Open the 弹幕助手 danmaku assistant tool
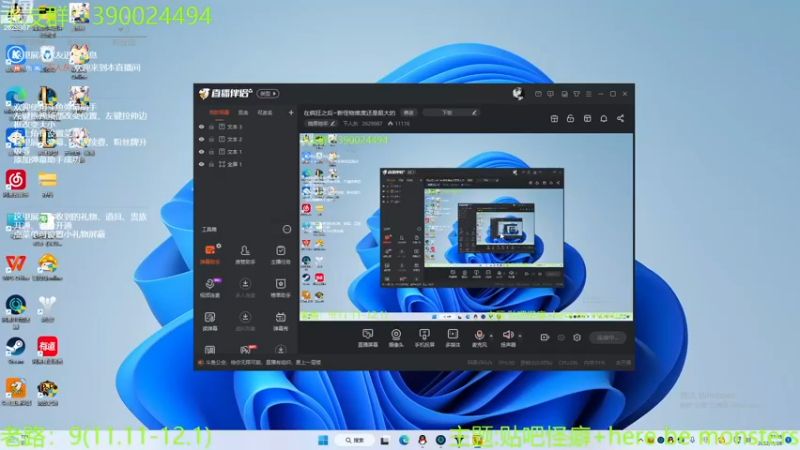The image size is (800, 450). click(x=210, y=254)
